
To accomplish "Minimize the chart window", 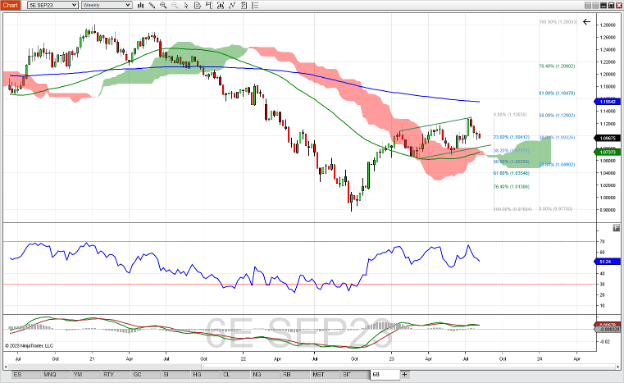I will 603,5.
